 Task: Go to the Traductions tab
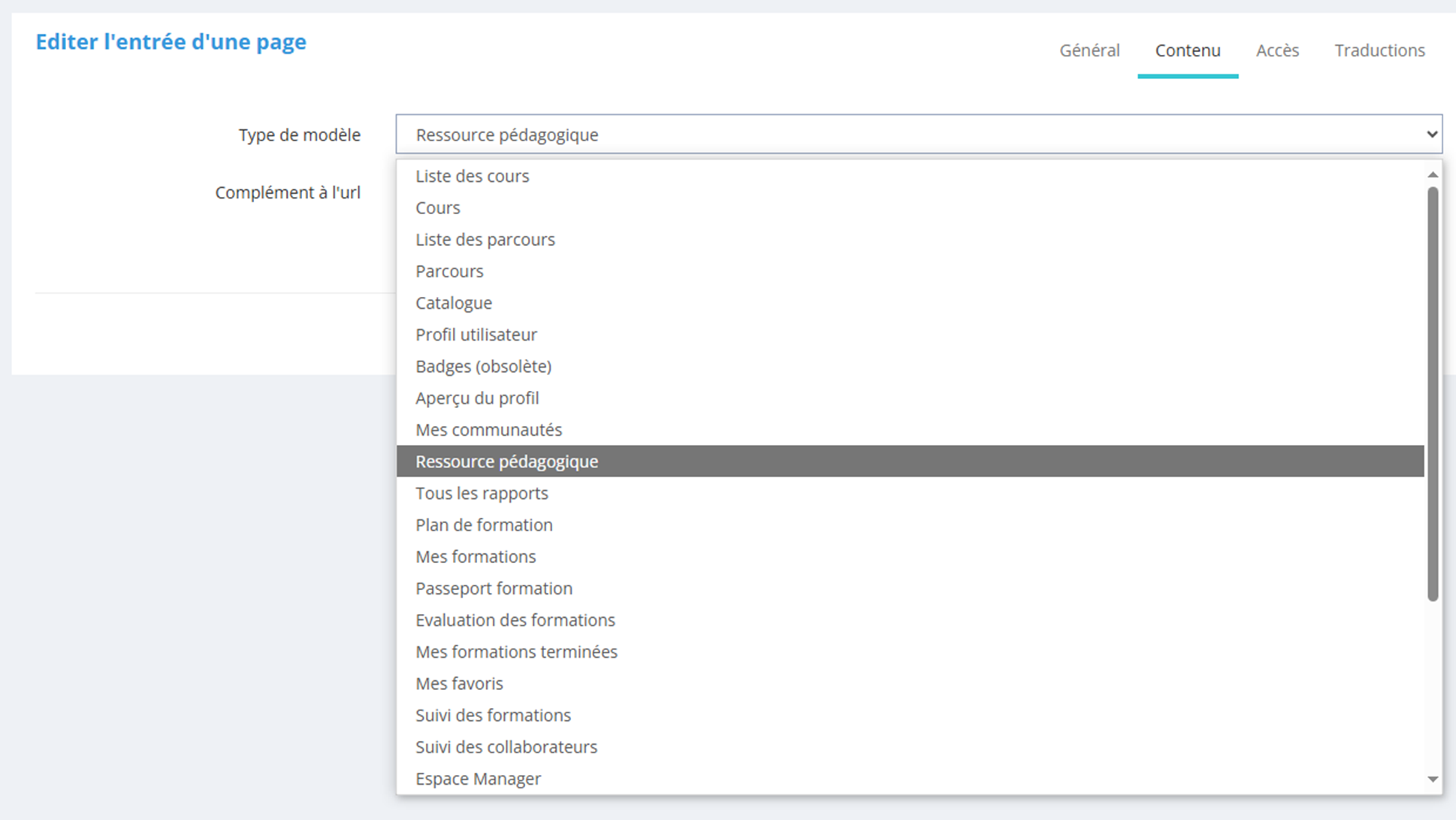(x=1379, y=50)
